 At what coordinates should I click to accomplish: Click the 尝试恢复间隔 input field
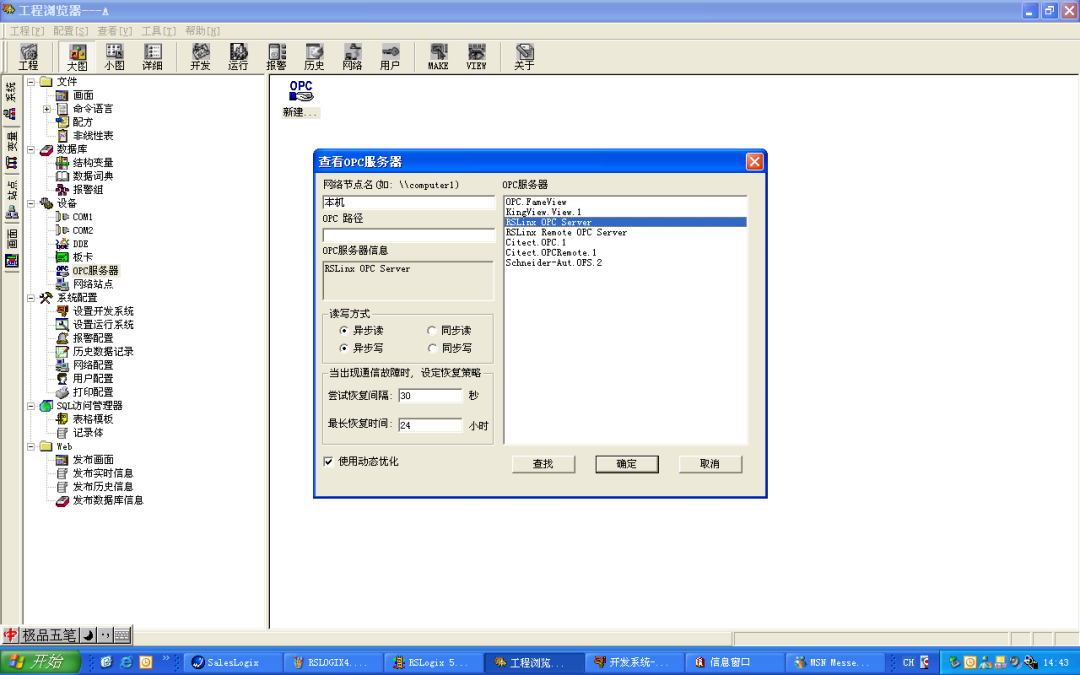(430, 395)
